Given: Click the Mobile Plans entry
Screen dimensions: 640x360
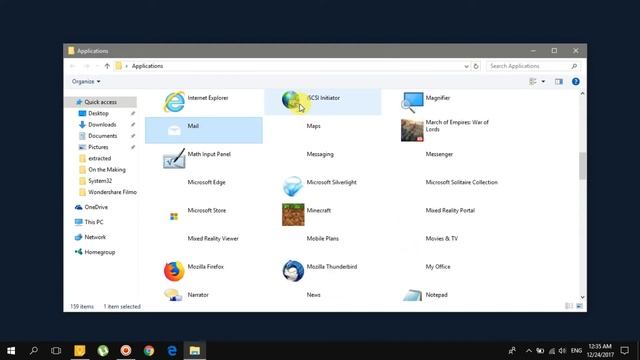Looking at the screenshot, I should point(322,239).
